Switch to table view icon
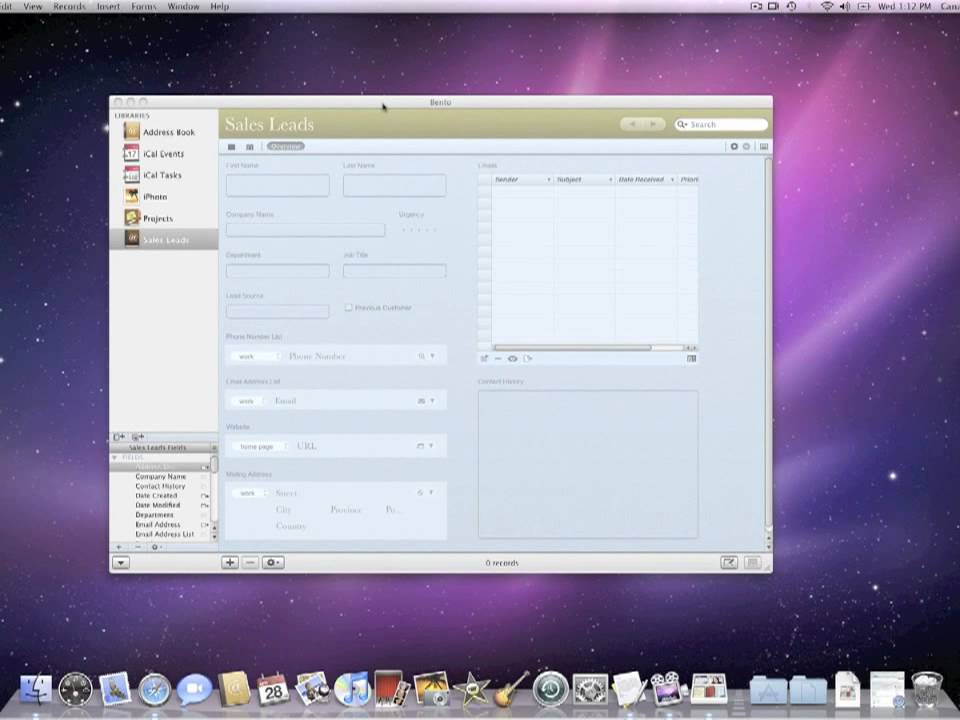The image size is (960, 720). [x=250, y=147]
